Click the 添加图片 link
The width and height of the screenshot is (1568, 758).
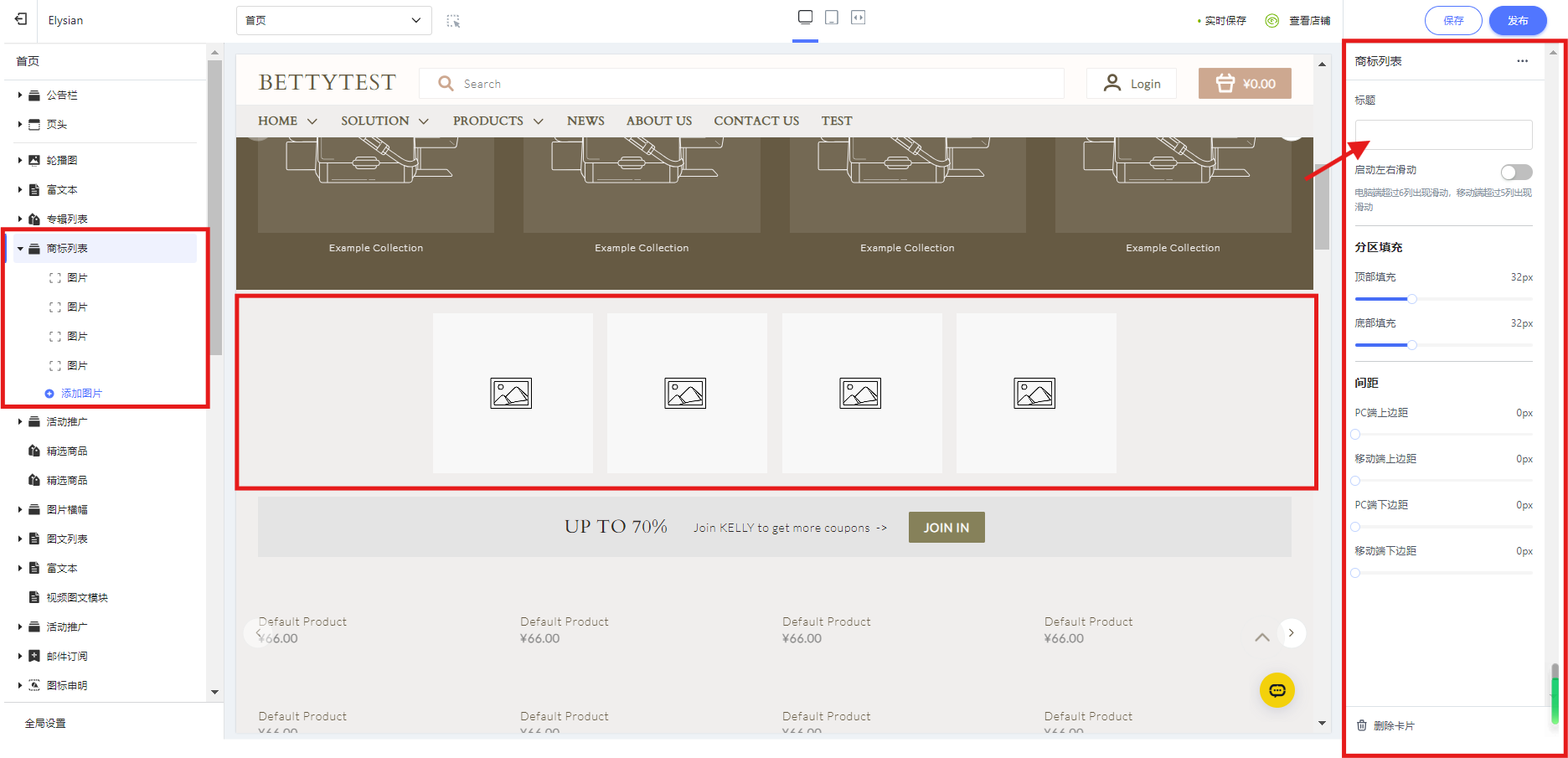(81, 394)
